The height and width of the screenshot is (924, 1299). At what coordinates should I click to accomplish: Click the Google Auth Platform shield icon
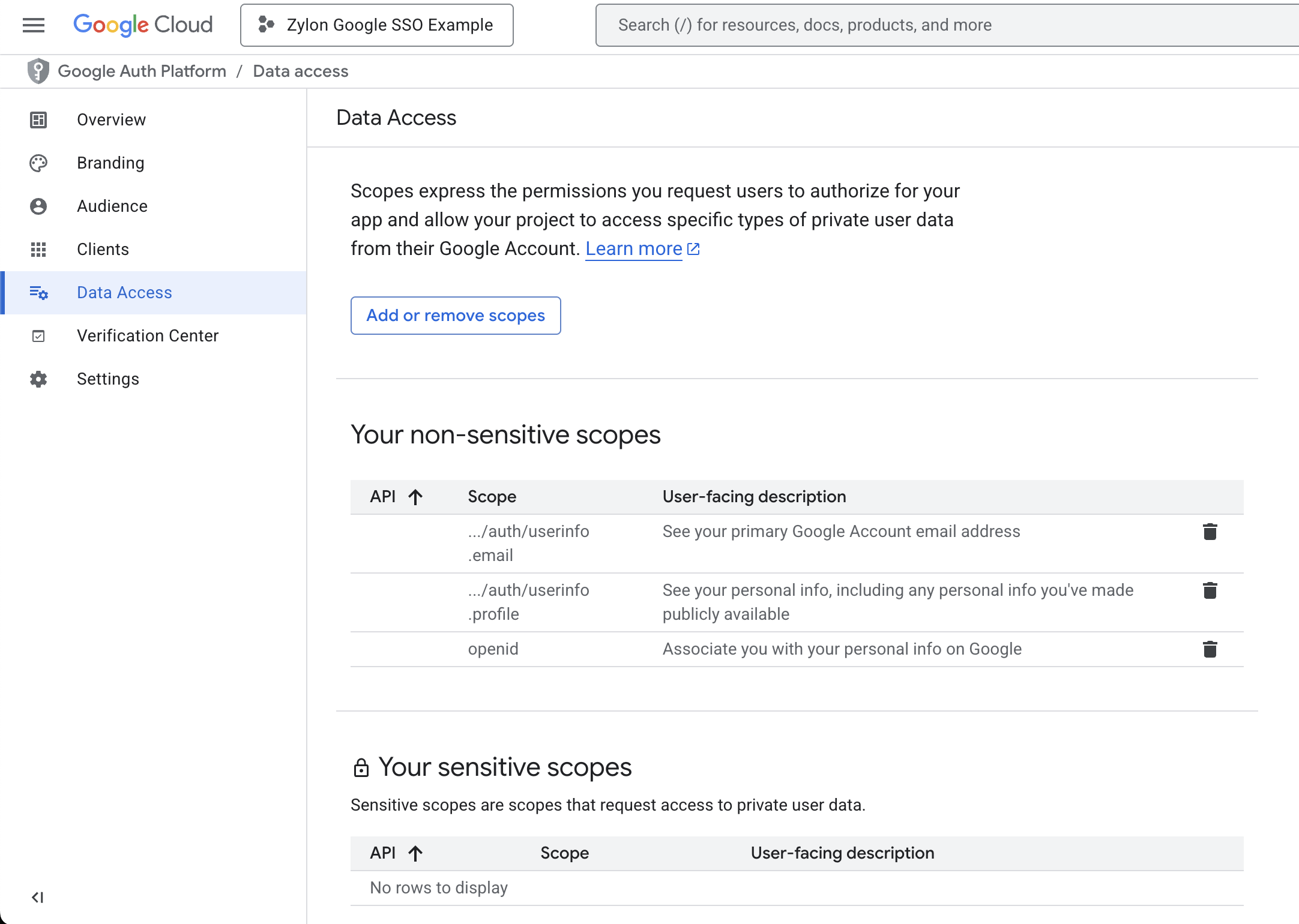pyautogui.click(x=38, y=71)
